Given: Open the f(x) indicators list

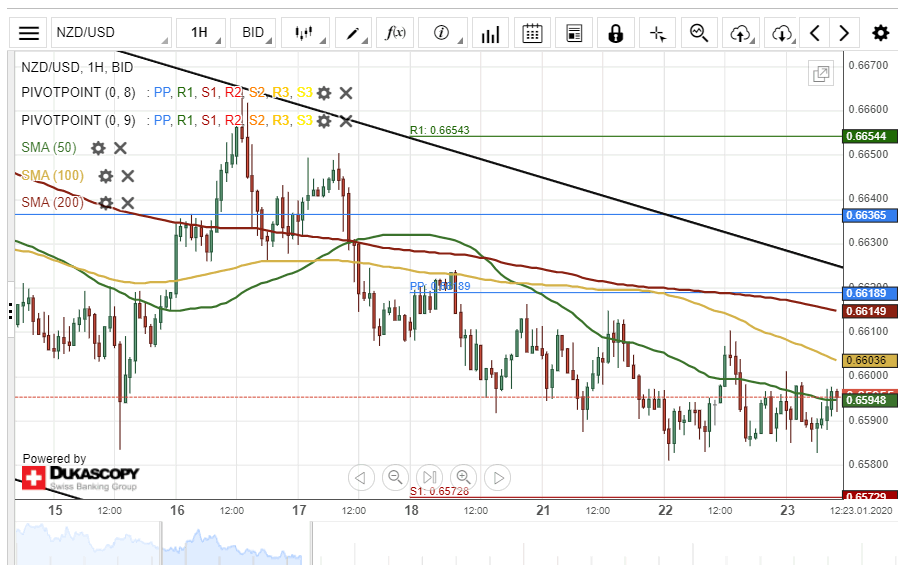Looking at the screenshot, I should 395,32.
